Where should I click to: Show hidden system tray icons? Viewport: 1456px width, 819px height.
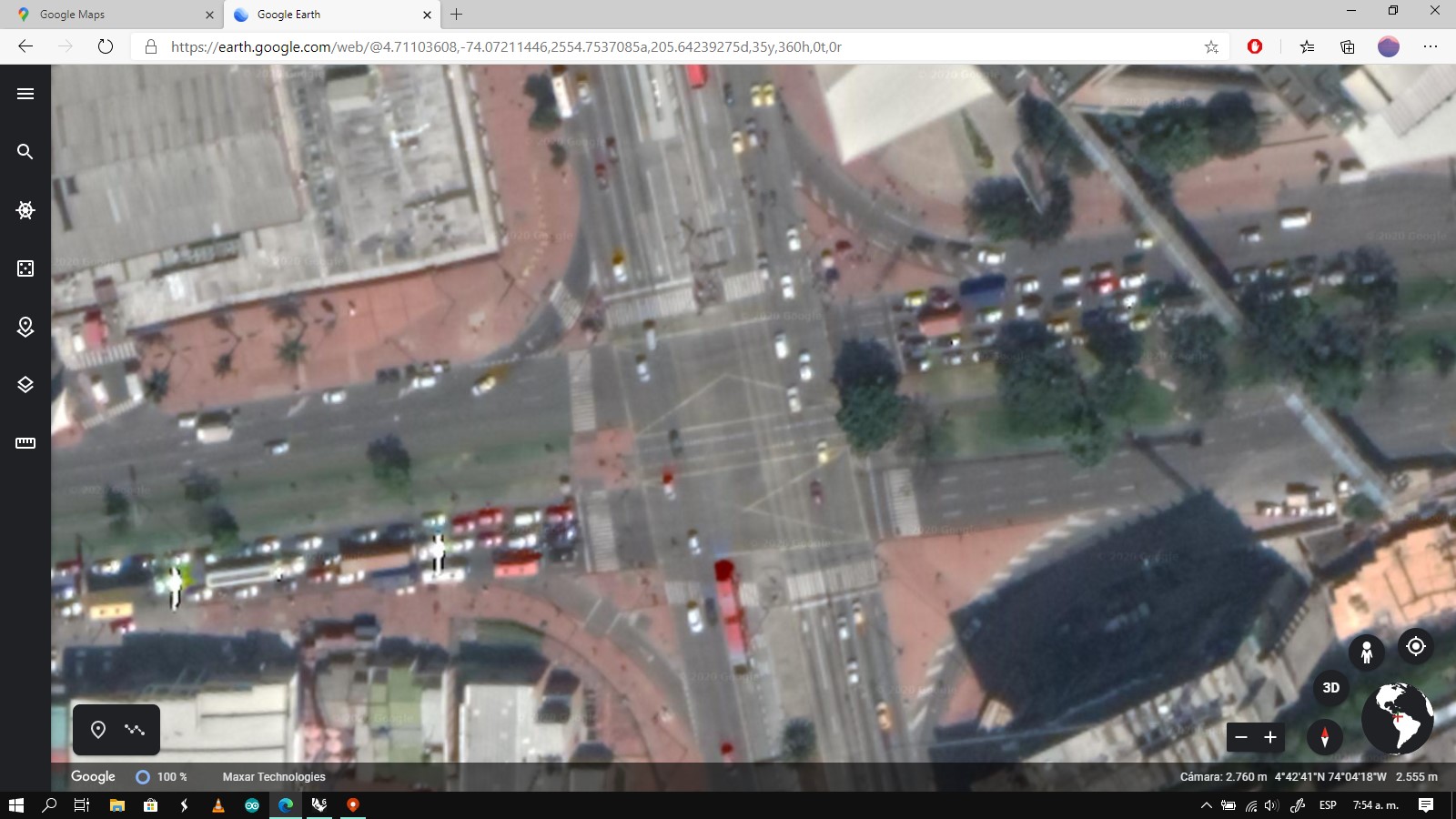click(1206, 805)
